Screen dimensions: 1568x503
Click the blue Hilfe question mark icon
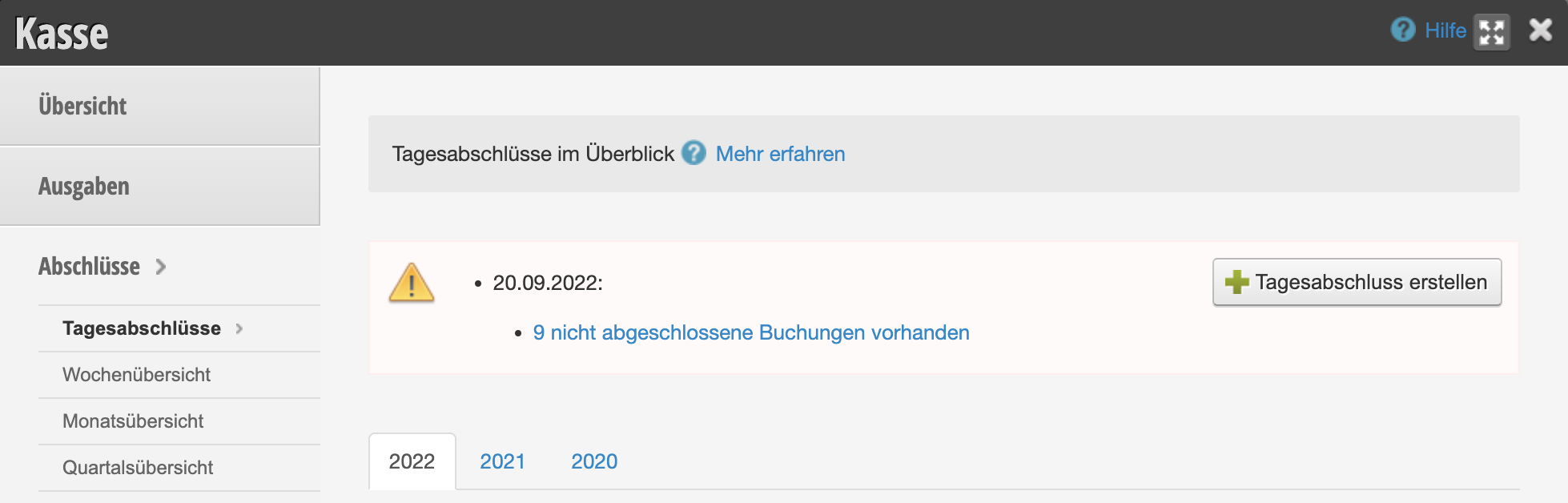pyautogui.click(x=1403, y=30)
